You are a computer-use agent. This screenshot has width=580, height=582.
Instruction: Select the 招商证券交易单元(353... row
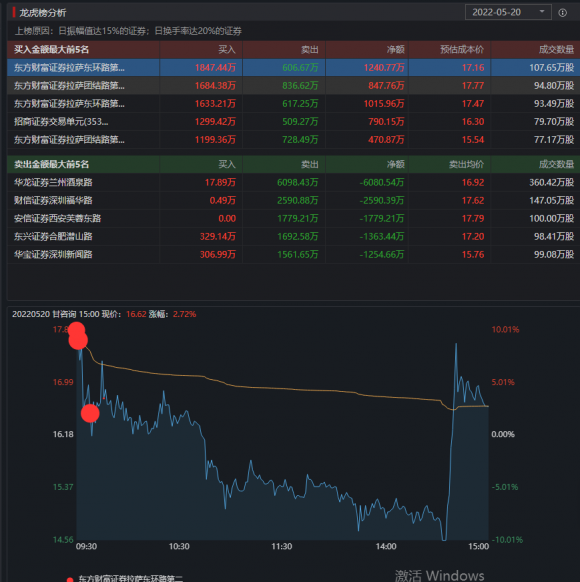(x=293, y=121)
